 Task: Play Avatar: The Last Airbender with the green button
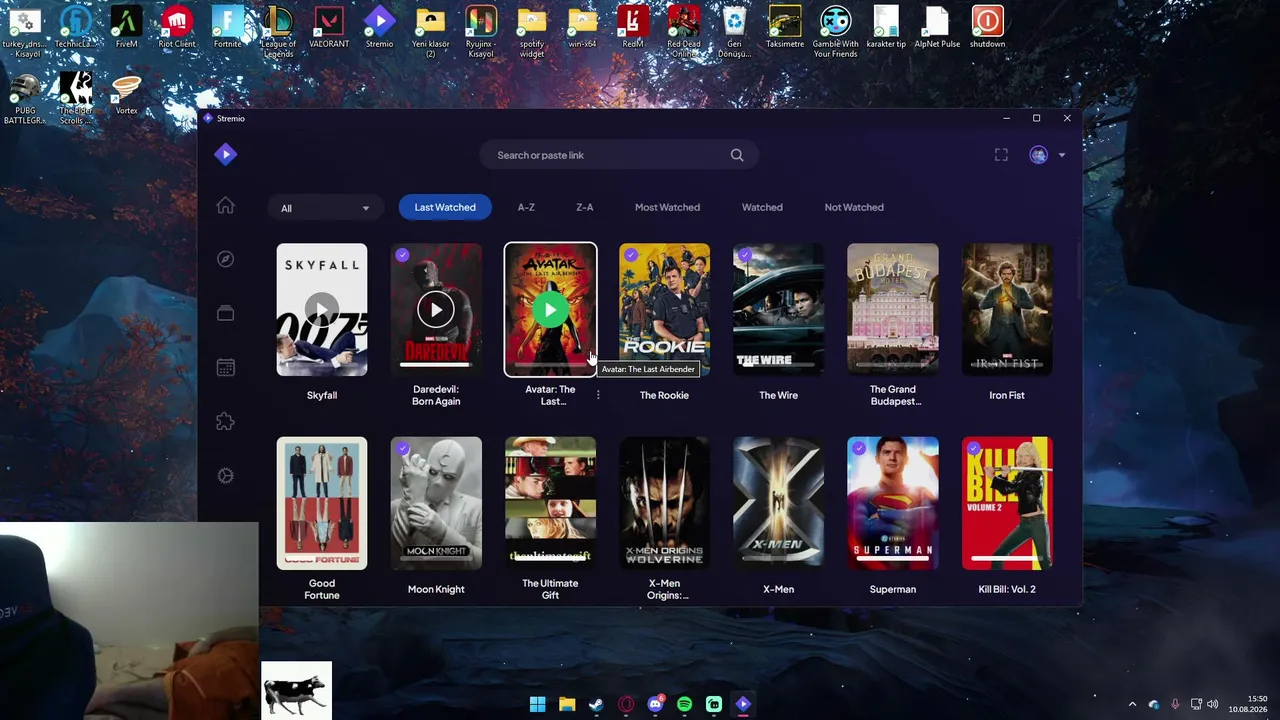click(550, 310)
